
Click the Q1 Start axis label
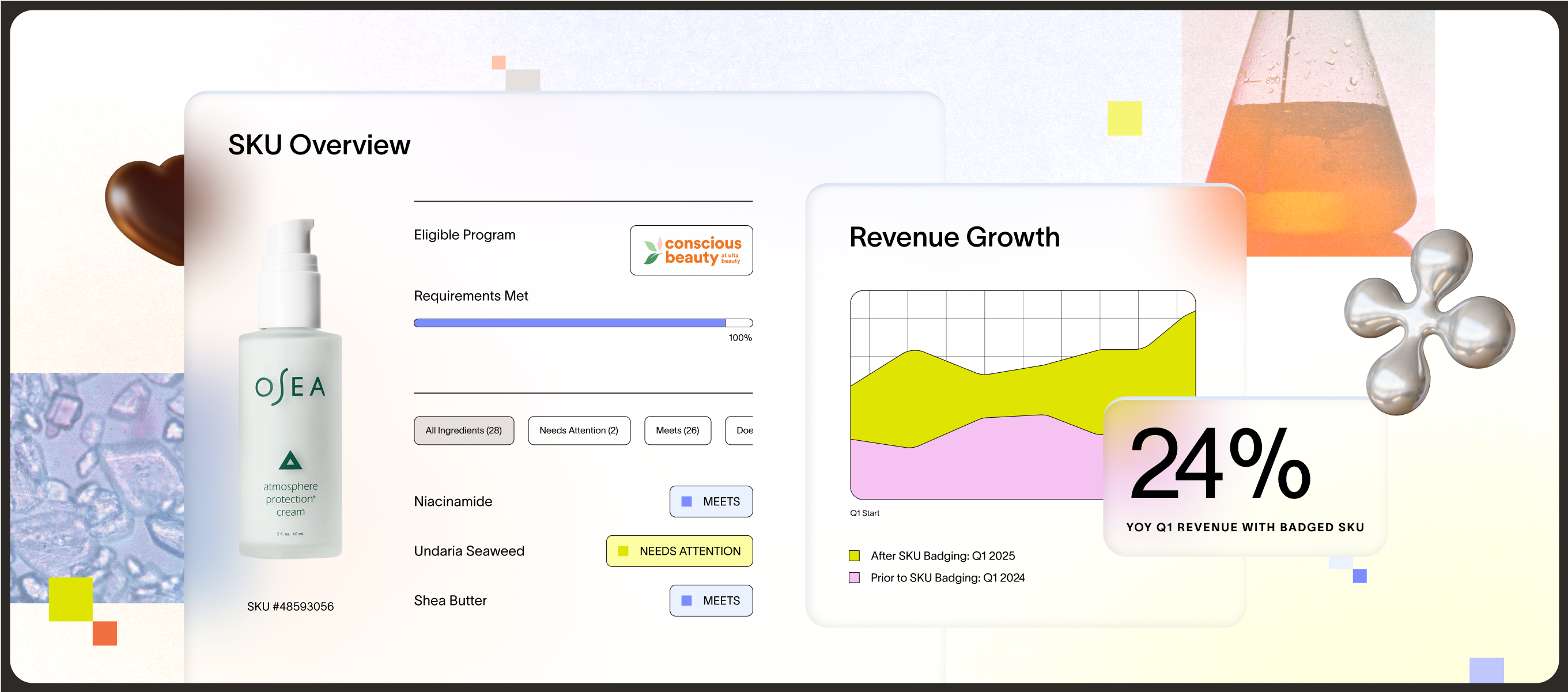(864, 513)
